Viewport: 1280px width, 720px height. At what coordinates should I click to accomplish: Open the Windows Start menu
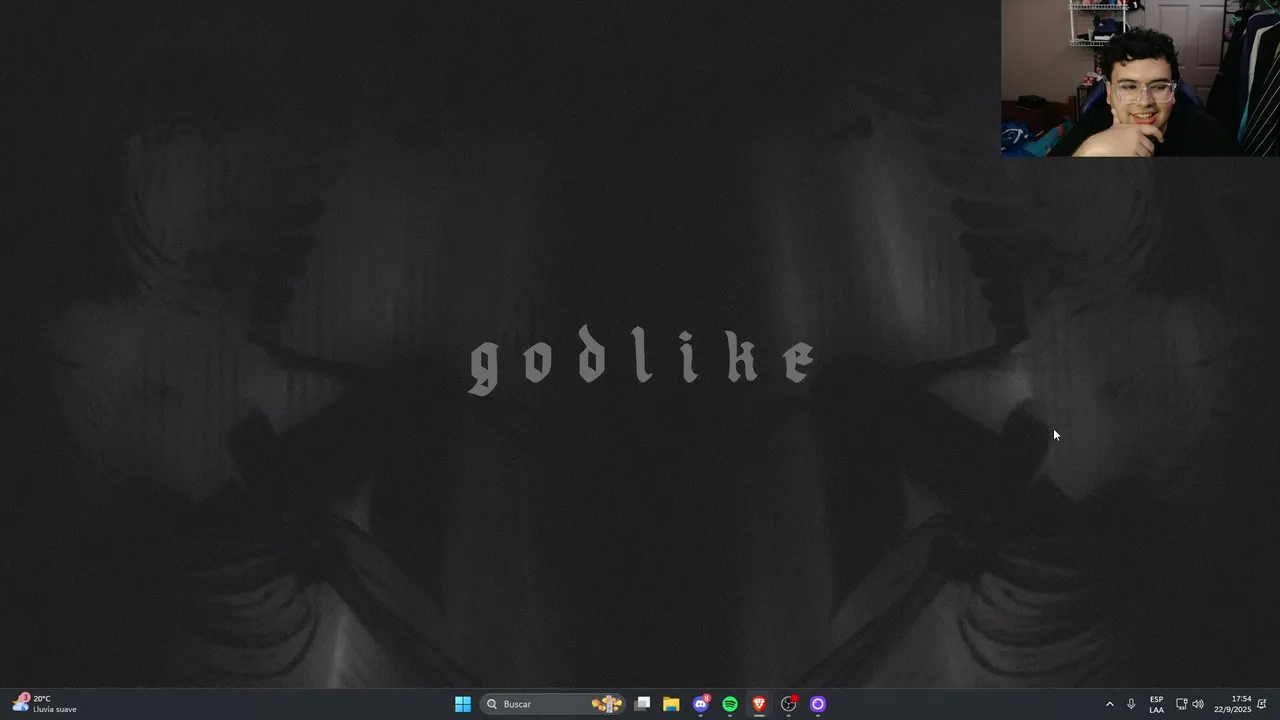click(x=463, y=704)
